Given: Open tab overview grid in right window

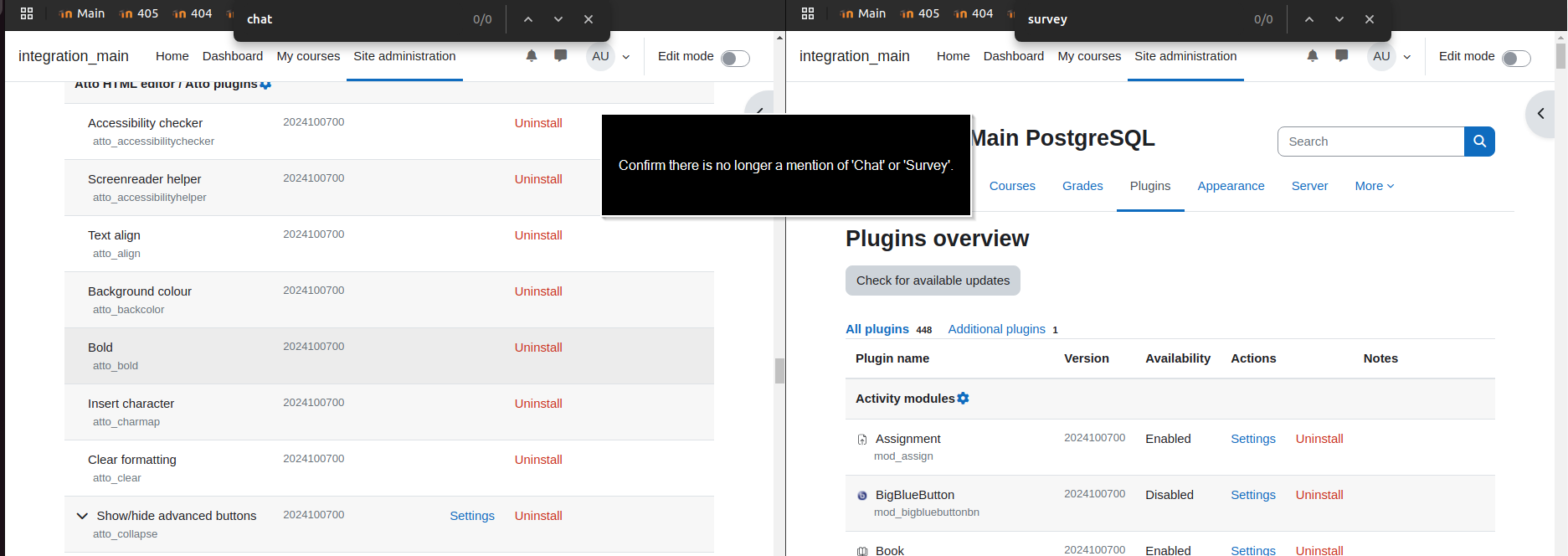Looking at the screenshot, I should click(808, 13).
